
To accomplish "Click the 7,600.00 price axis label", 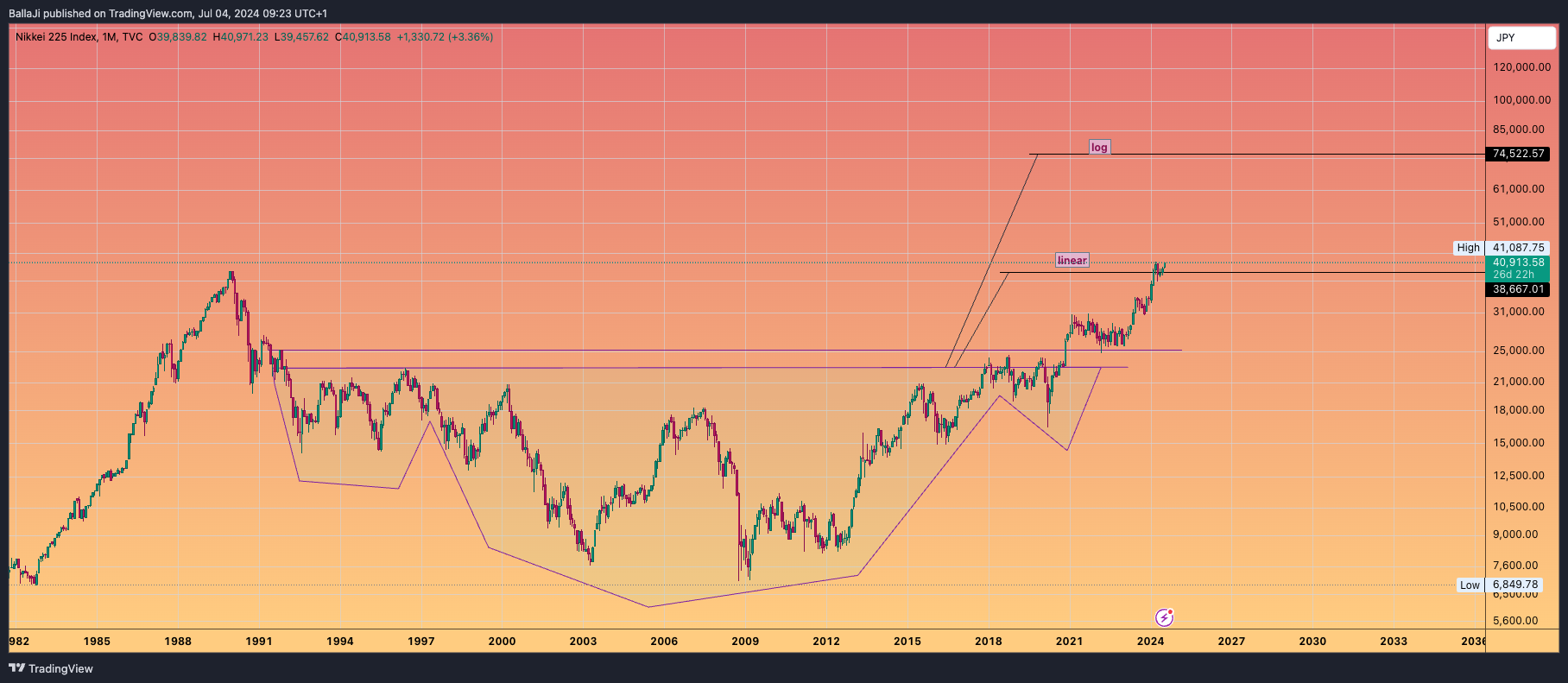I will coord(1515,566).
